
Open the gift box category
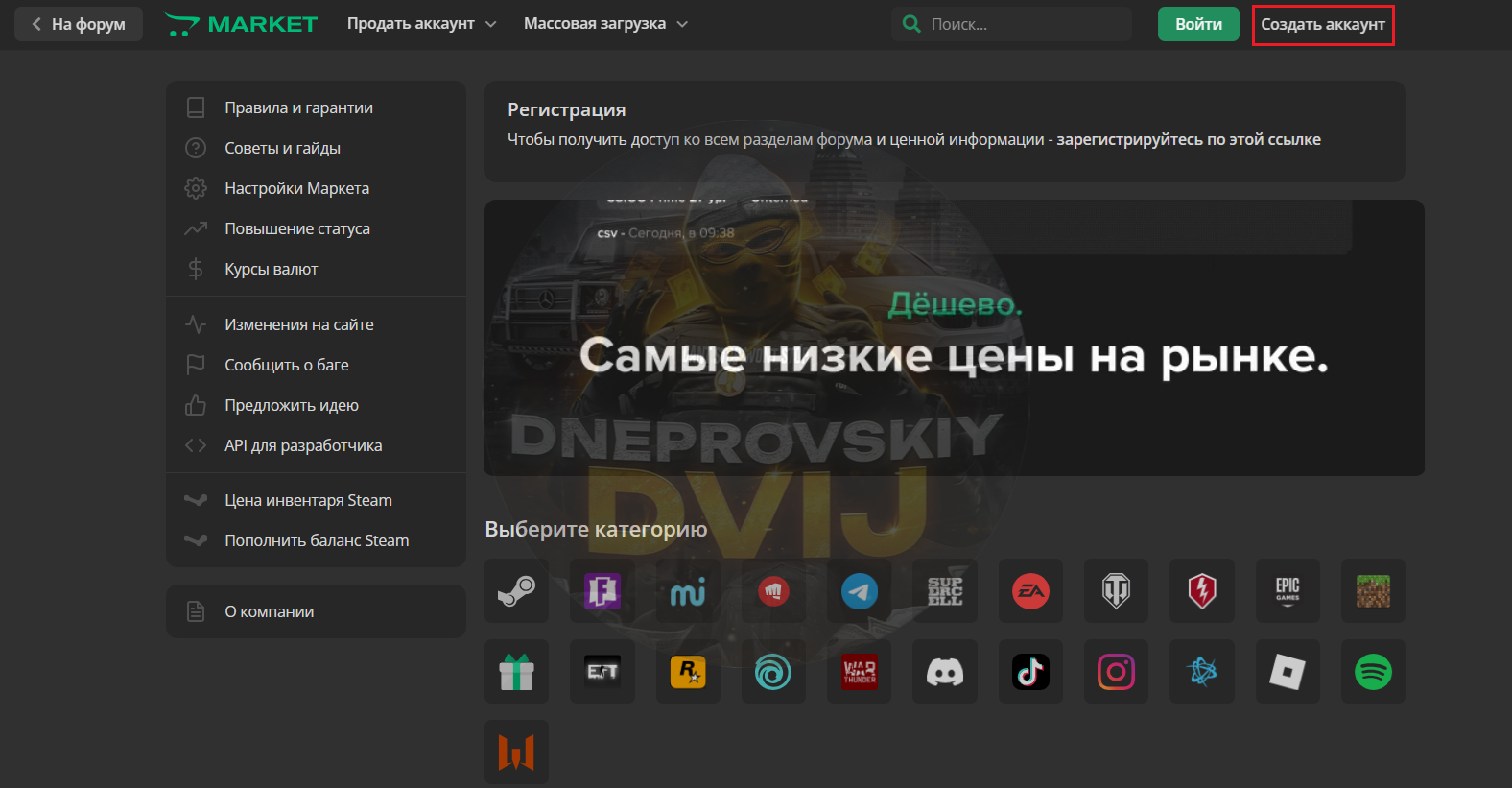tap(516, 672)
